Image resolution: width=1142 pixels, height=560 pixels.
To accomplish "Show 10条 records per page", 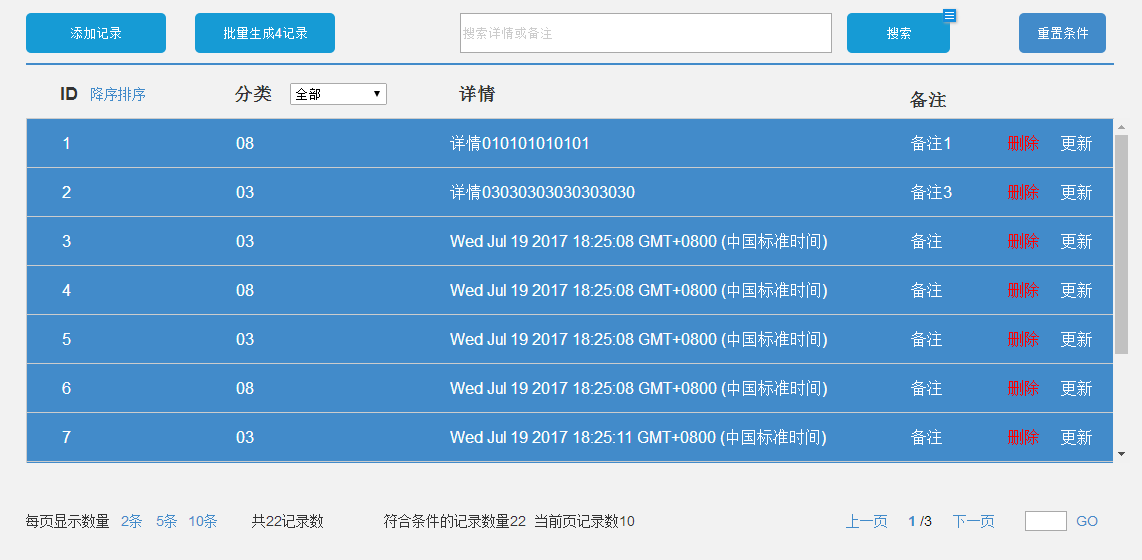I will click(203, 521).
